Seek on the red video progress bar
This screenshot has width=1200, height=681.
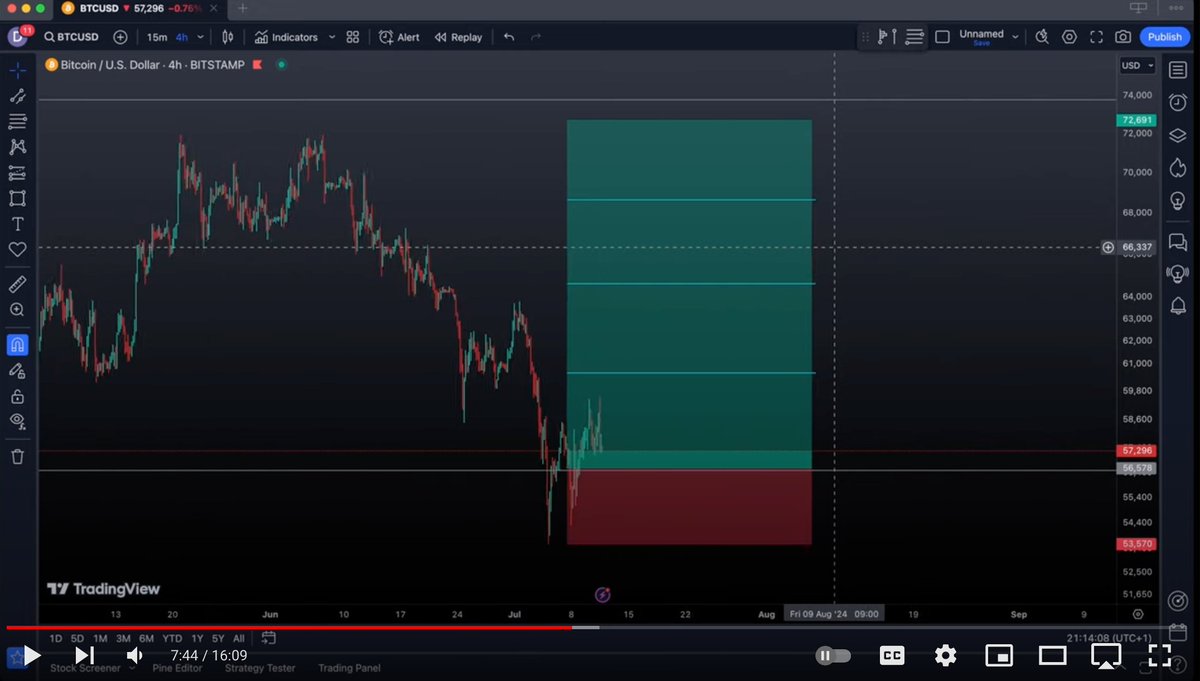[x=289, y=628]
